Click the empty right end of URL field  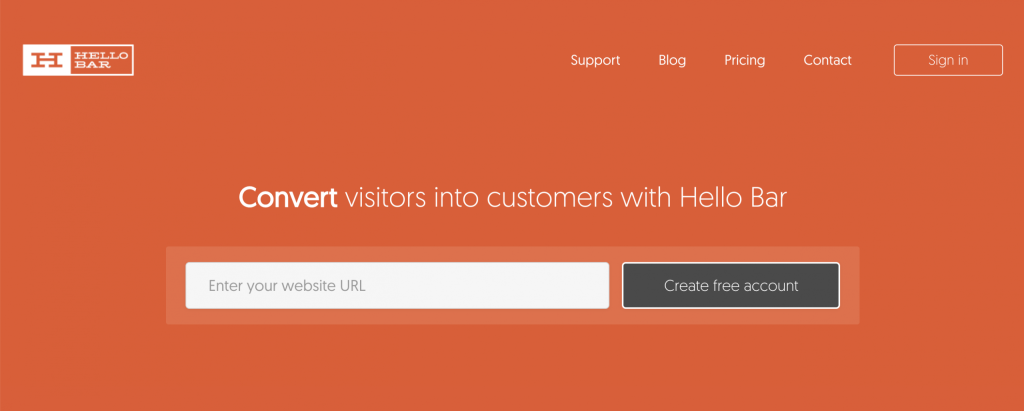560,286
